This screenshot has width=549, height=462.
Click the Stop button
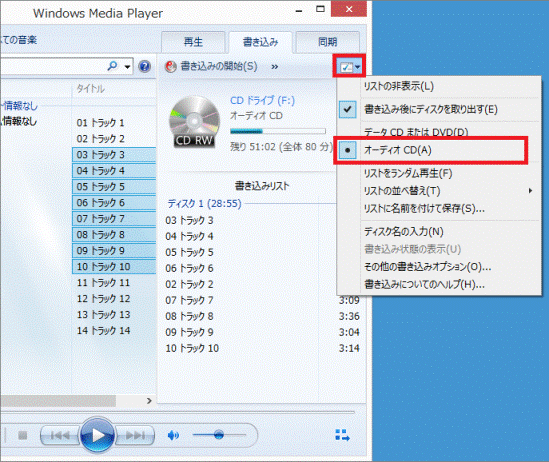(x=23, y=435)
